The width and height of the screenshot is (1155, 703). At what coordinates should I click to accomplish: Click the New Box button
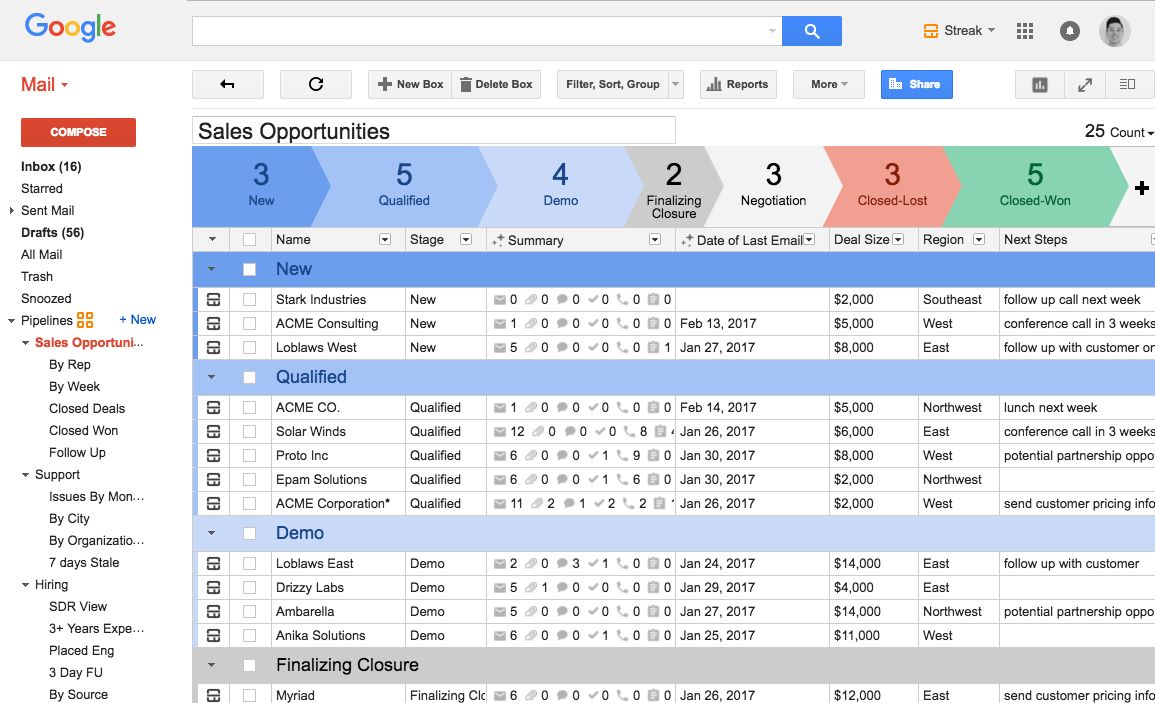[x=410, y=84]
